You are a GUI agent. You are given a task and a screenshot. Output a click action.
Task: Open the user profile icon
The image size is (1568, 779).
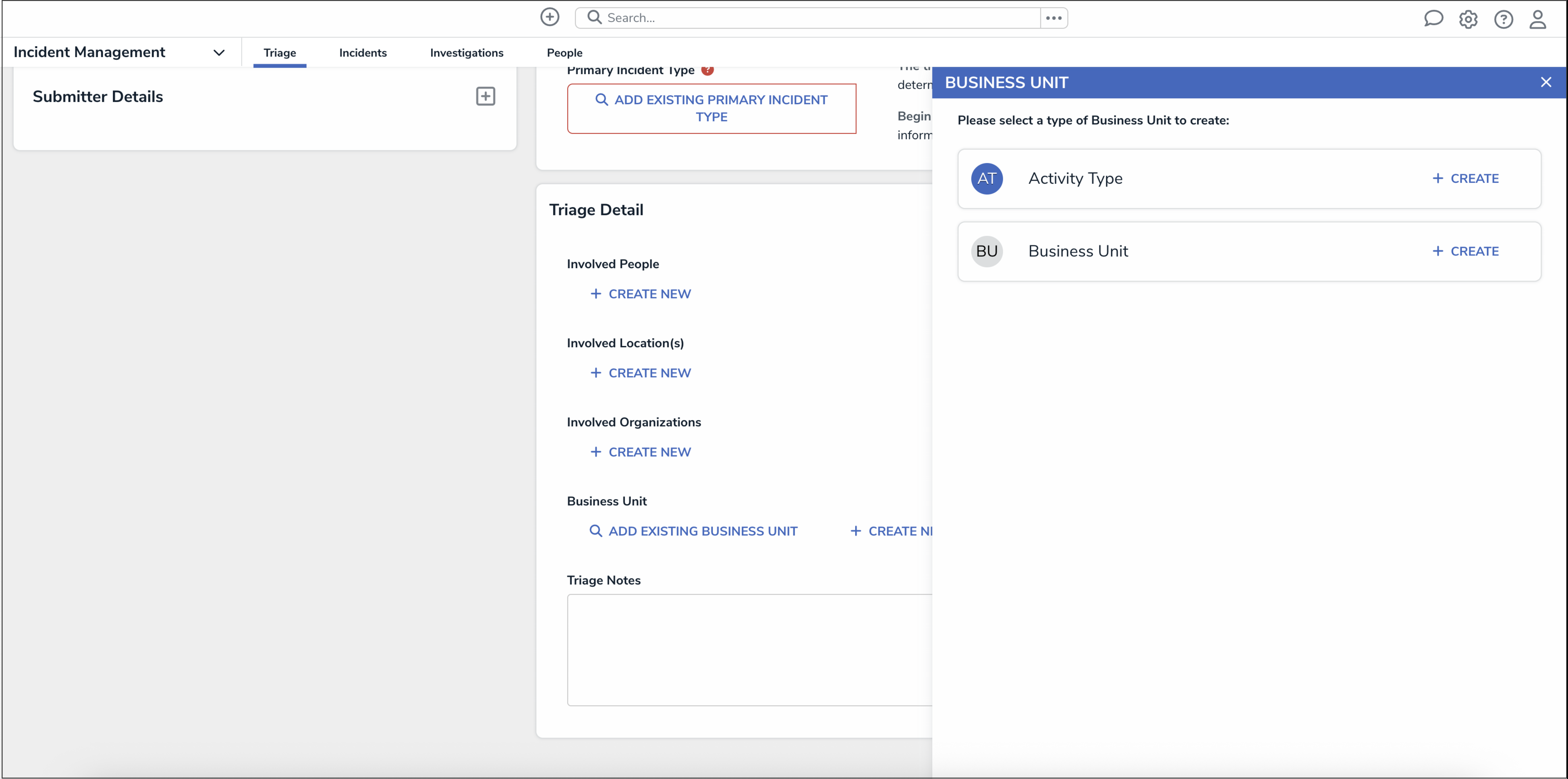[x=1538, y=19]
